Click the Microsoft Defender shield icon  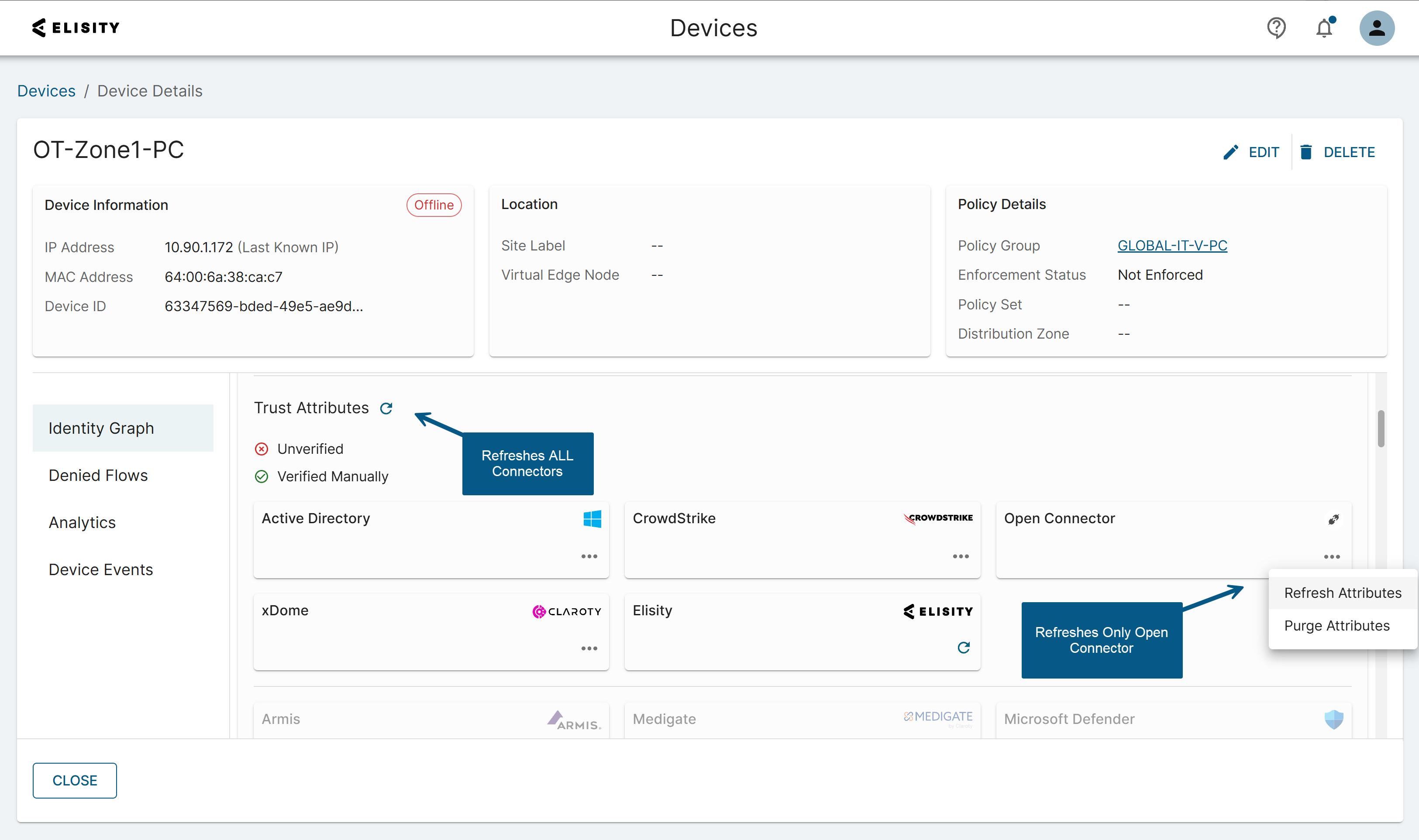[x=1333, y=720]
